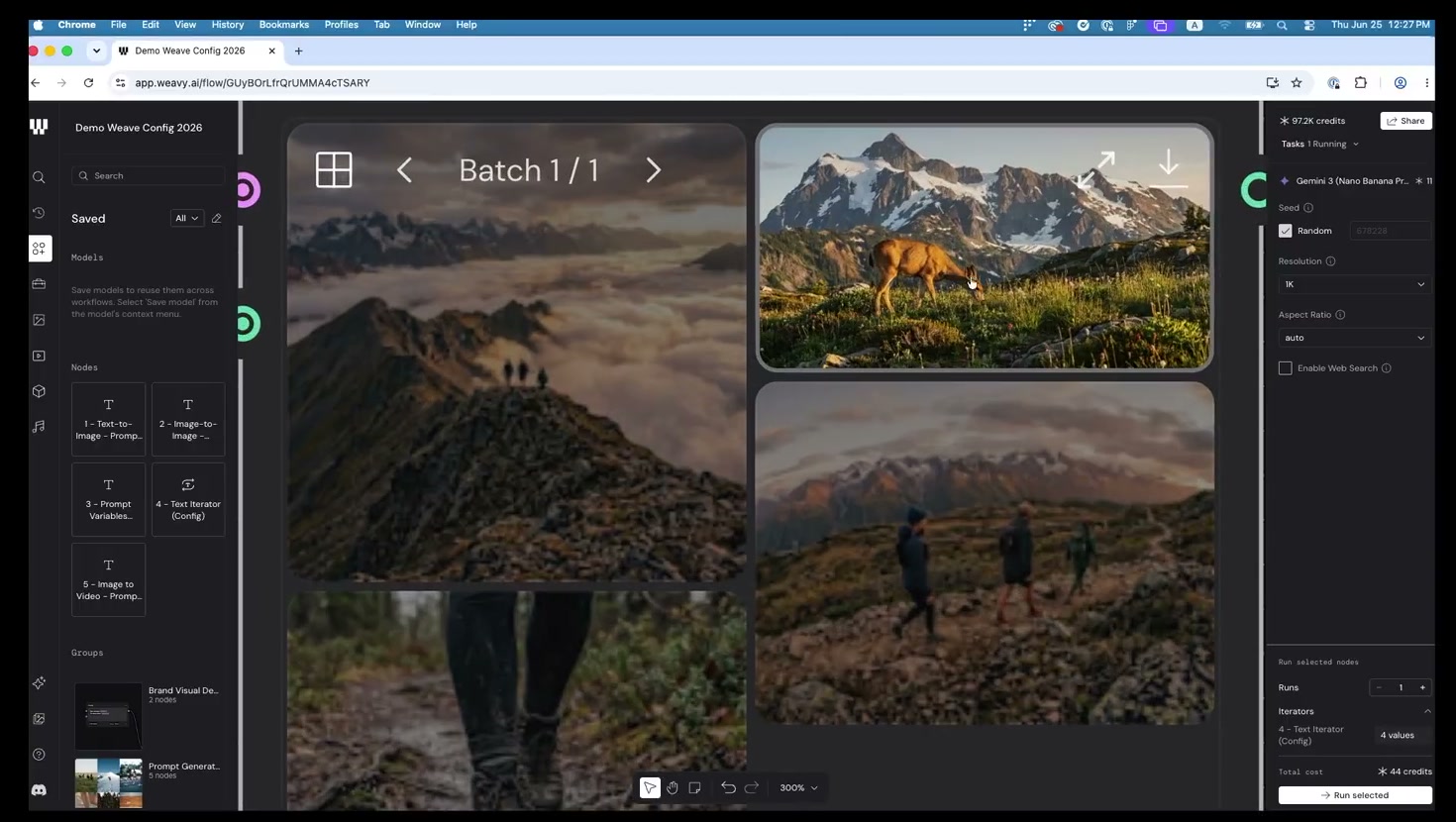Reload the page in Chrome
The height and width of the screenshot is (822, 1456).
(88, 83)
